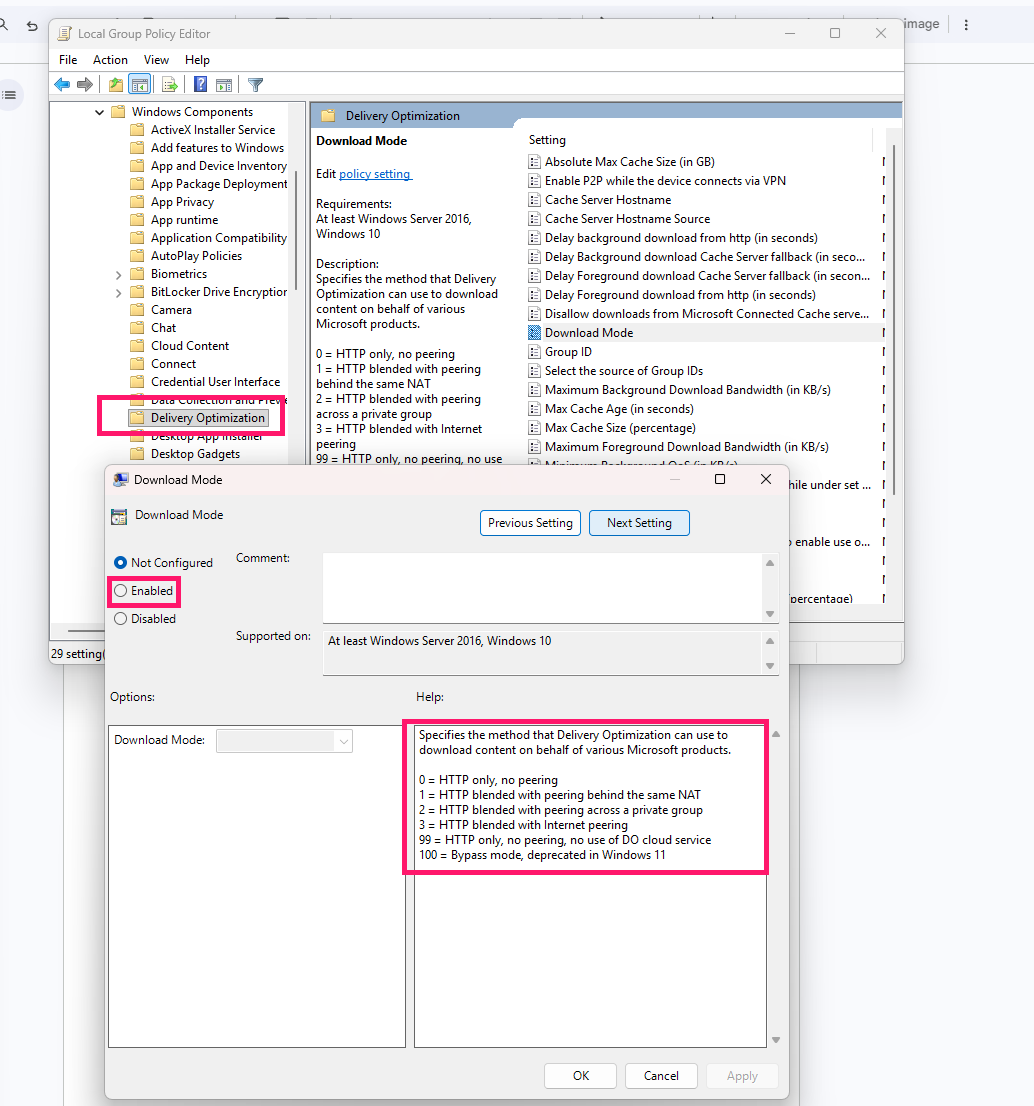Viewport: 1034px width, 1106px height.
Task: Select 'Select the source of Group IDs' setting
Action: coord(624,370)
